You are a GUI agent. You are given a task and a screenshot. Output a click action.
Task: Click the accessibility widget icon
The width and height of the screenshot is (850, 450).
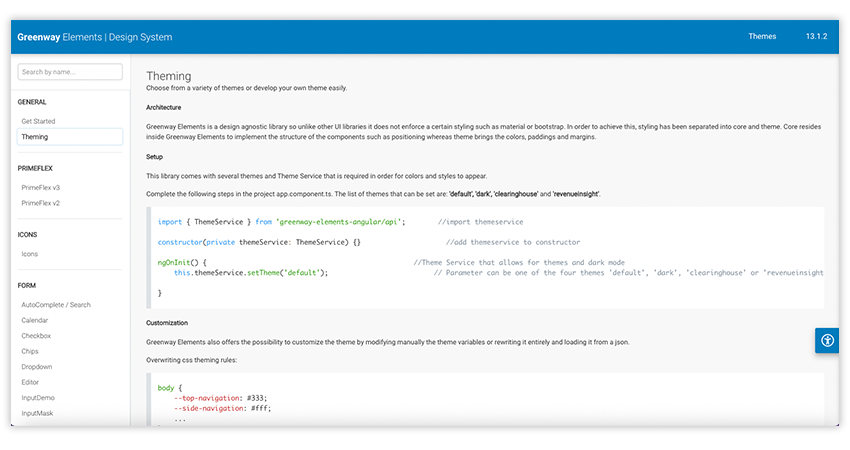click(x=827, y=340)
